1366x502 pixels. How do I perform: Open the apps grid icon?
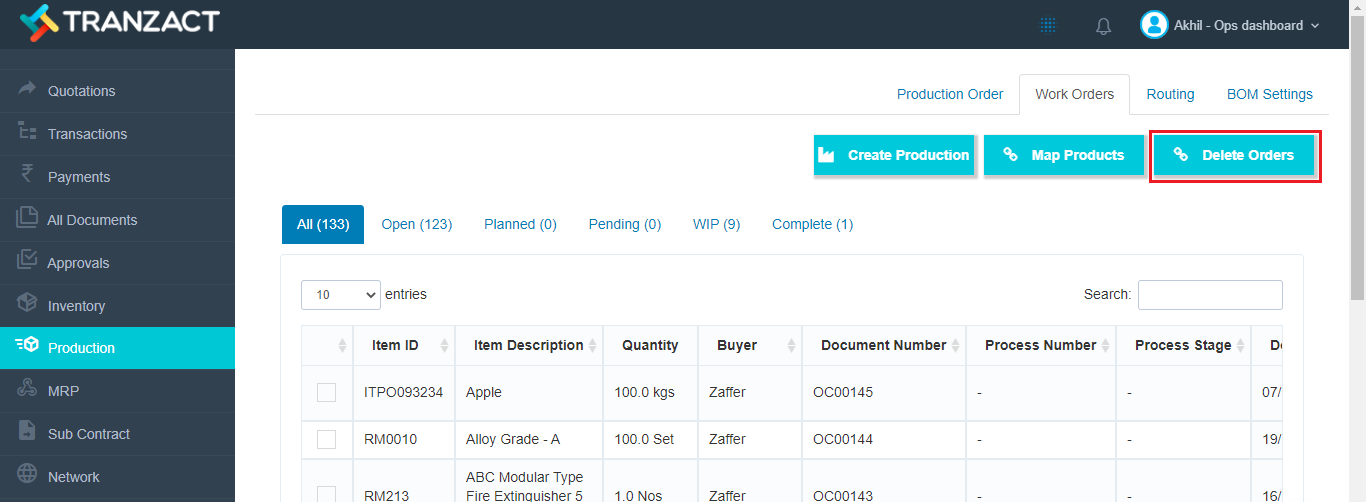coord(1048,25)
